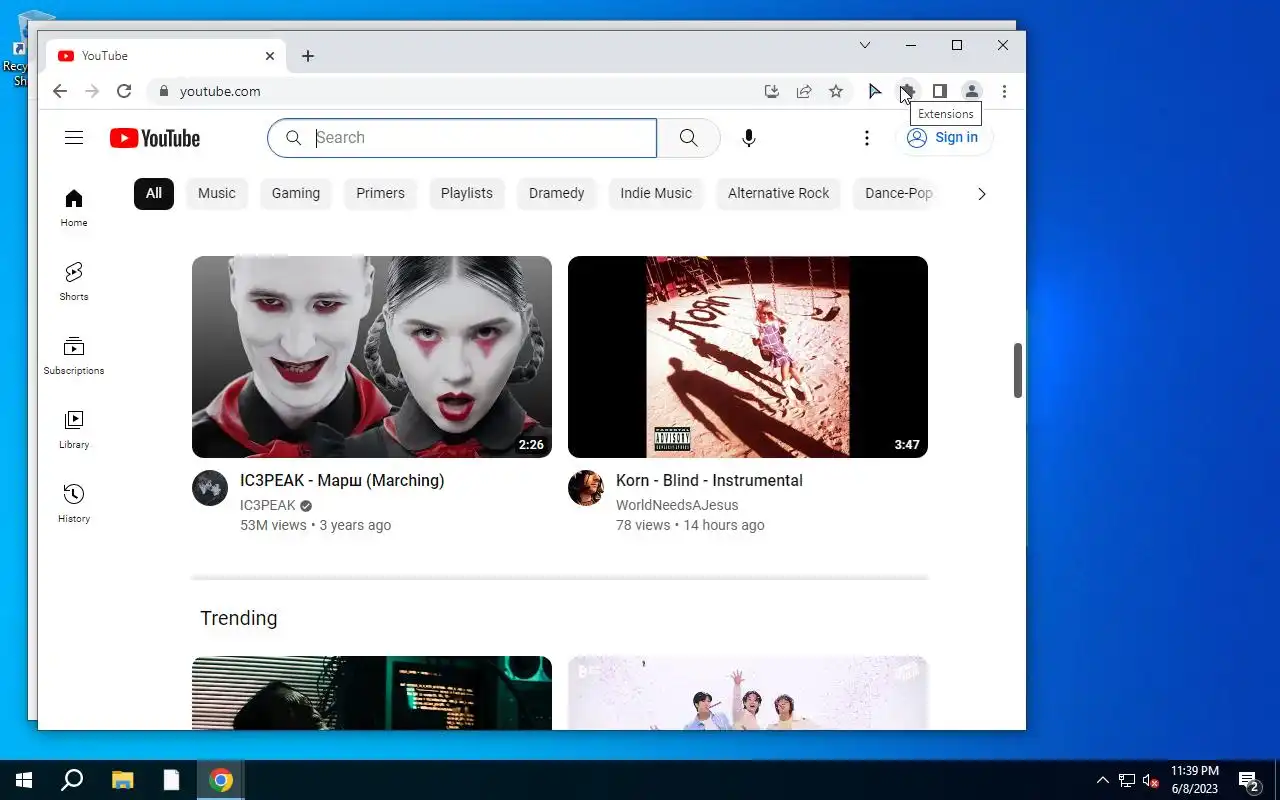Open Windows taskbar search
This screenshot has height=800, width=1280.
pyautogui.click(x=72, y=780)
